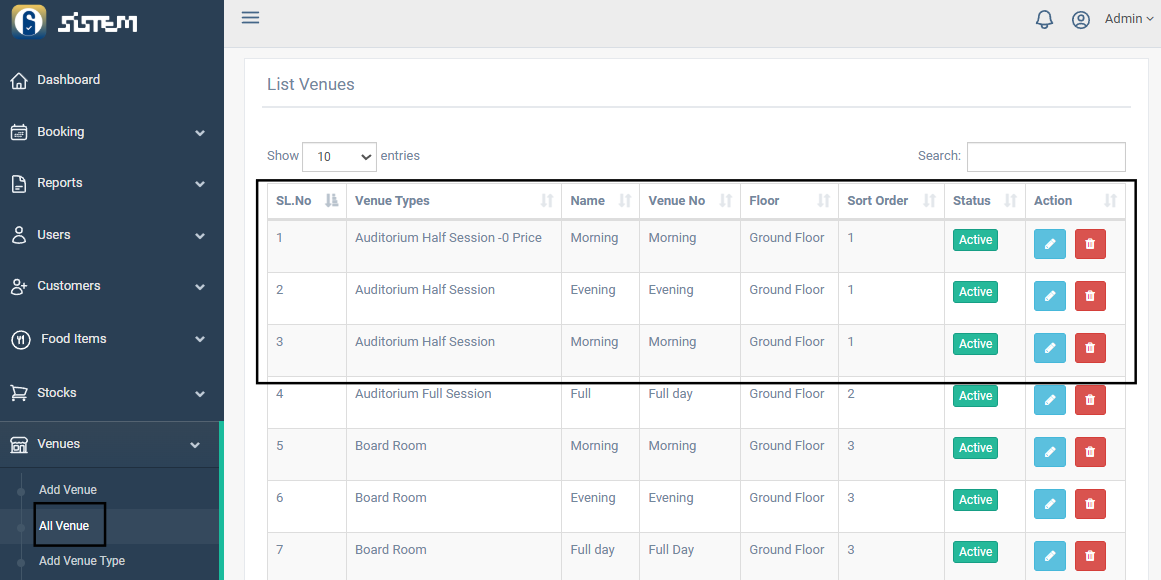Screen dimensions: 1161x580
Task: Click Active status badge in row 2
Action: (975, 292)
